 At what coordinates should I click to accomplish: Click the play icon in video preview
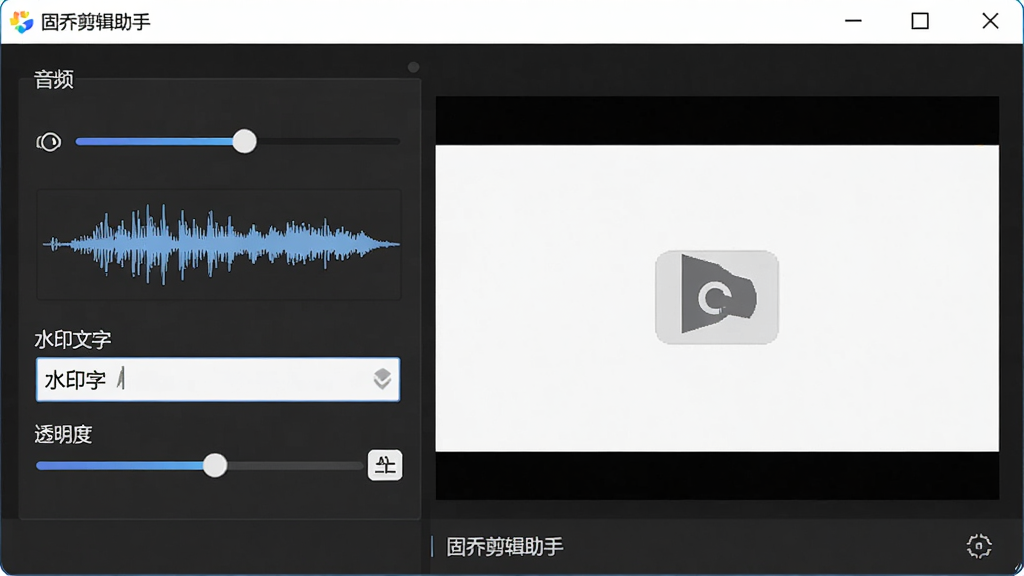click(x=717, y=297)
